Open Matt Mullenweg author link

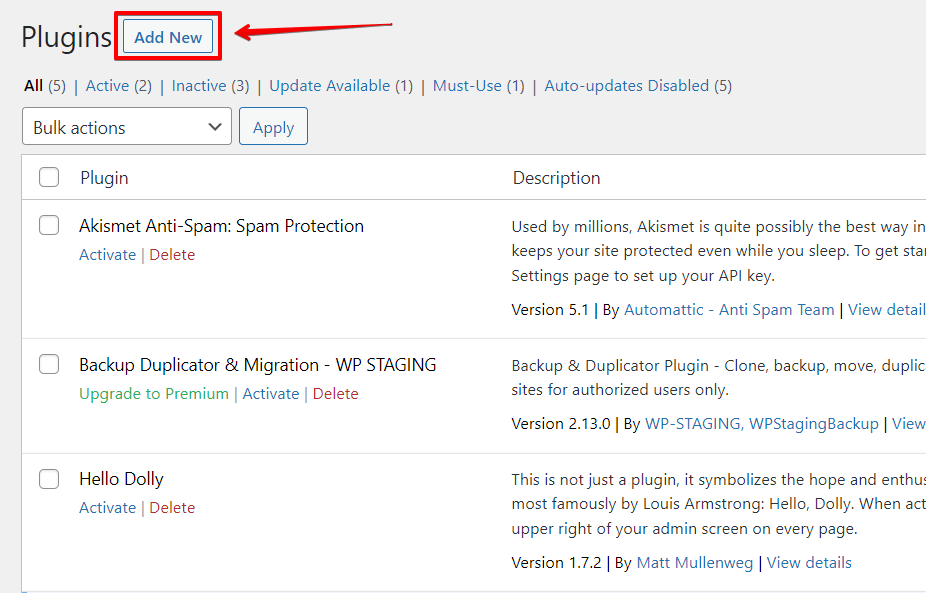pos(694,563)
